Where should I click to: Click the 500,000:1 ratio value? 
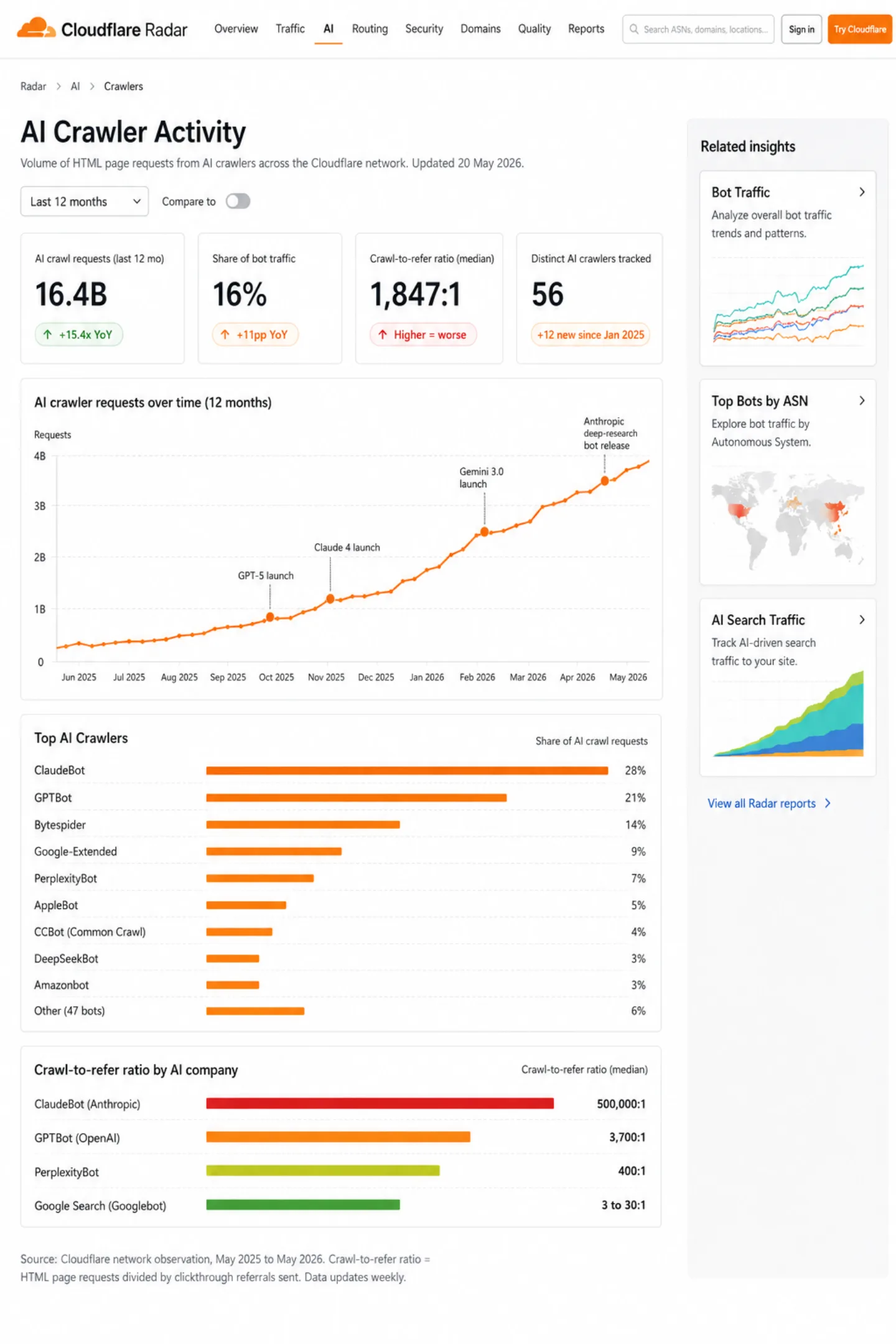click(x=621, y=1104)
